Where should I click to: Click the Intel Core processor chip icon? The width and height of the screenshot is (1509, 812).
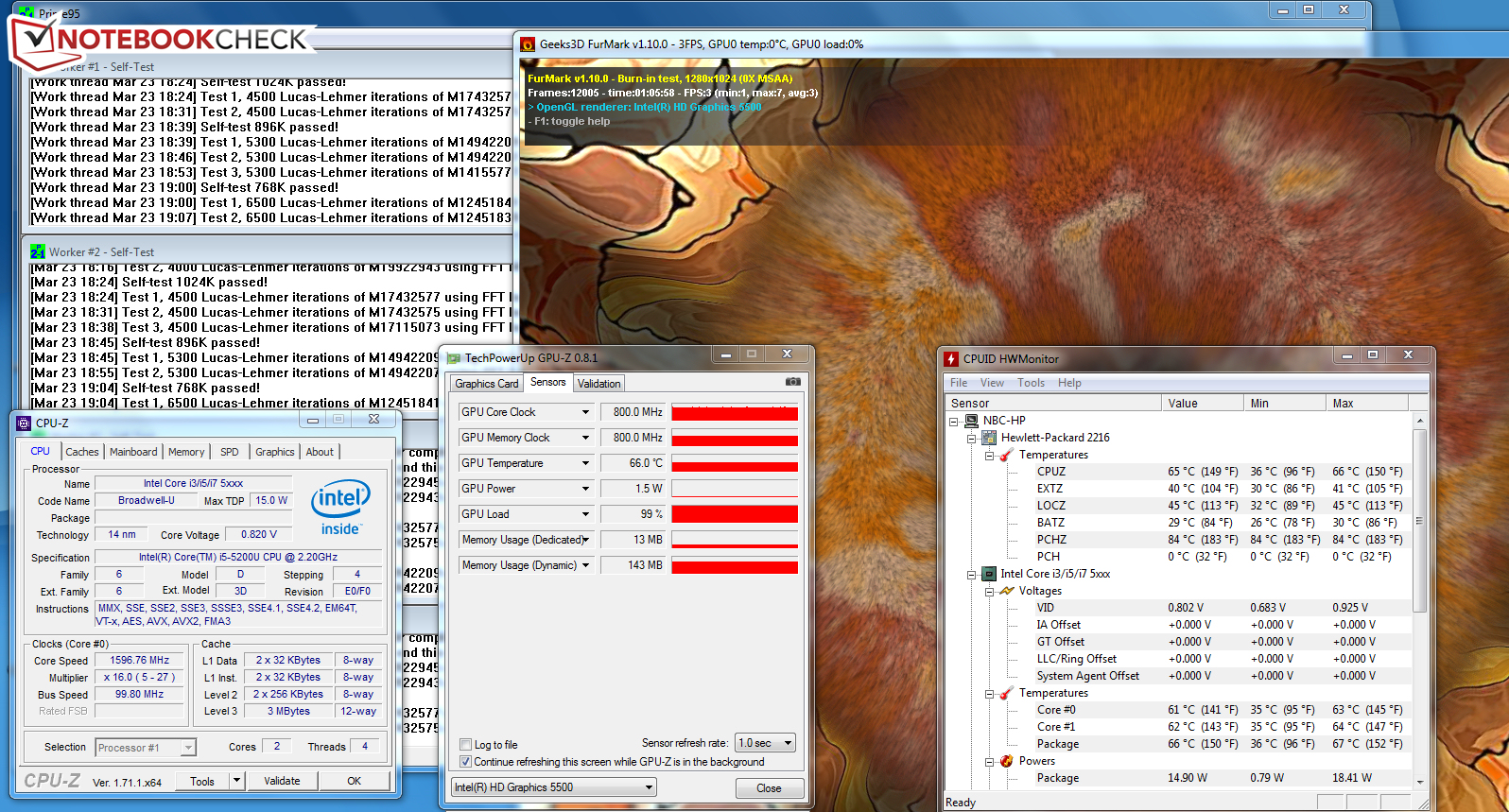click(x=989, y=574)
